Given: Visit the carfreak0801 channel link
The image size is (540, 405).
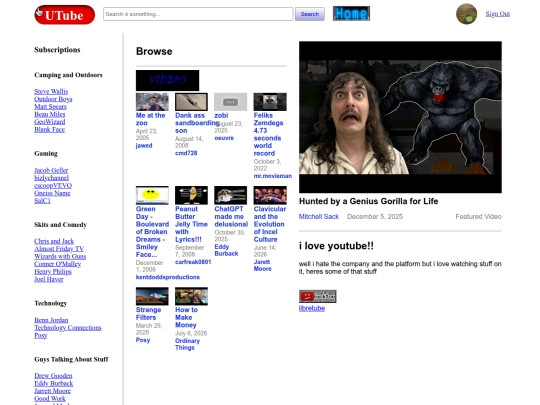Looking at the screenshot, I should tap(193, 262).
